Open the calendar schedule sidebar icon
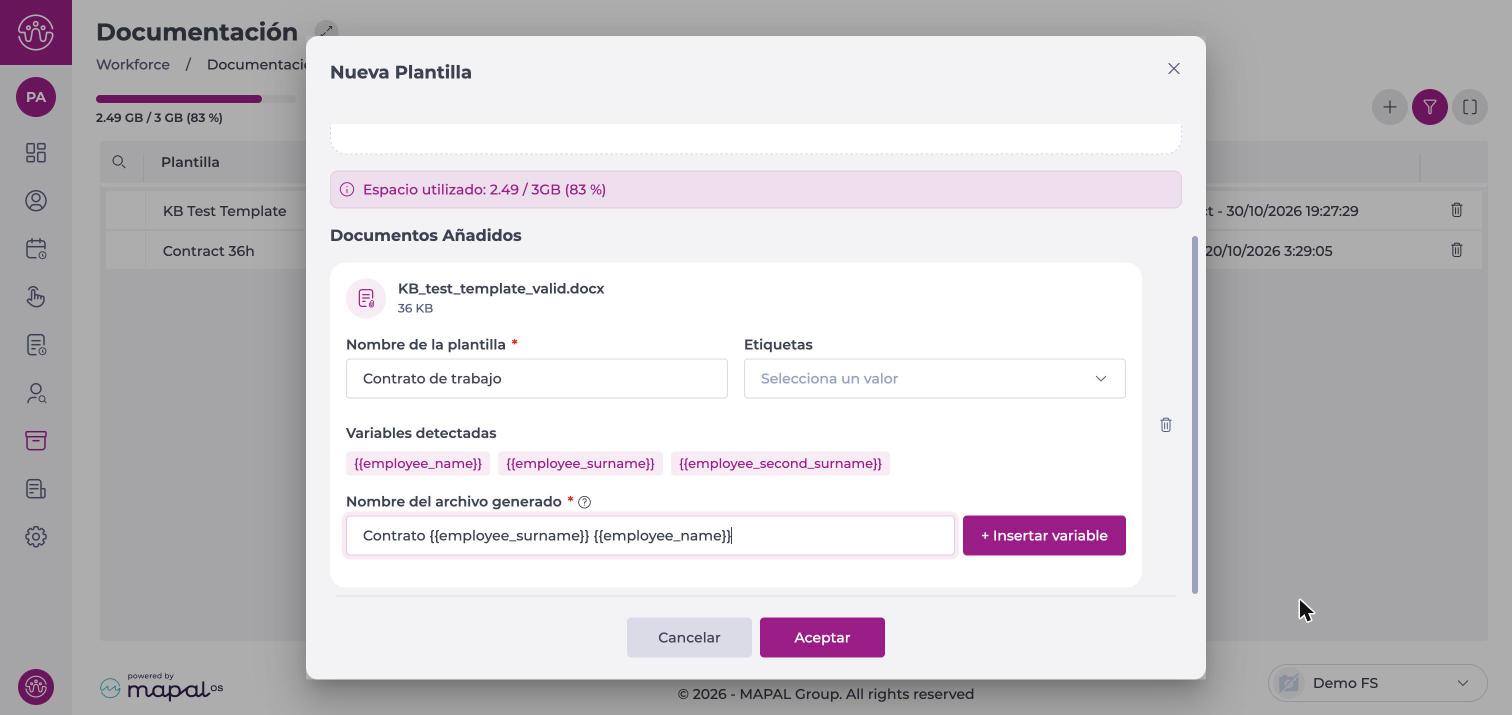 (36, 249)
